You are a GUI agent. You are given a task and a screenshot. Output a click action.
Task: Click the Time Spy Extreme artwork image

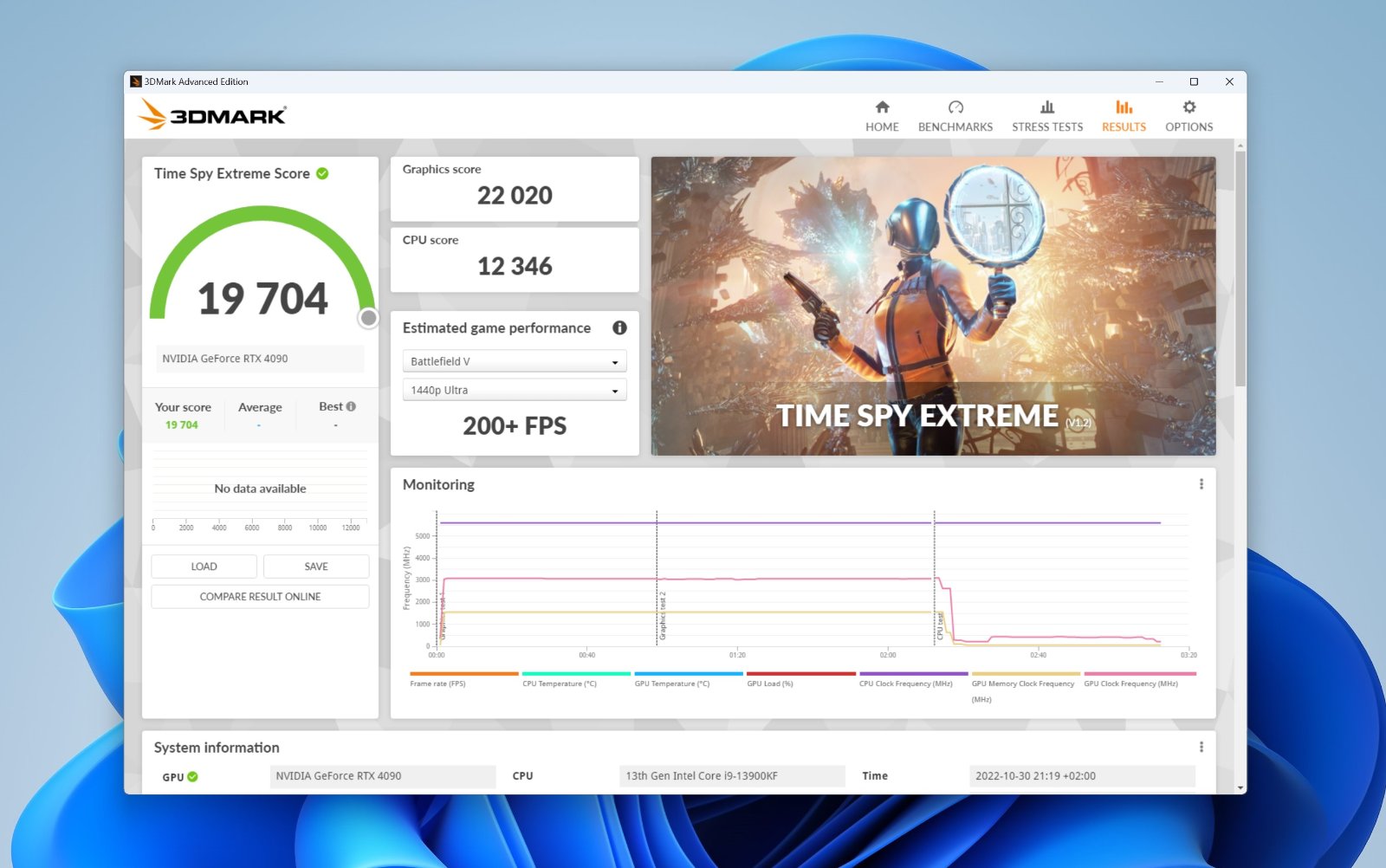[x=933, y=306]
